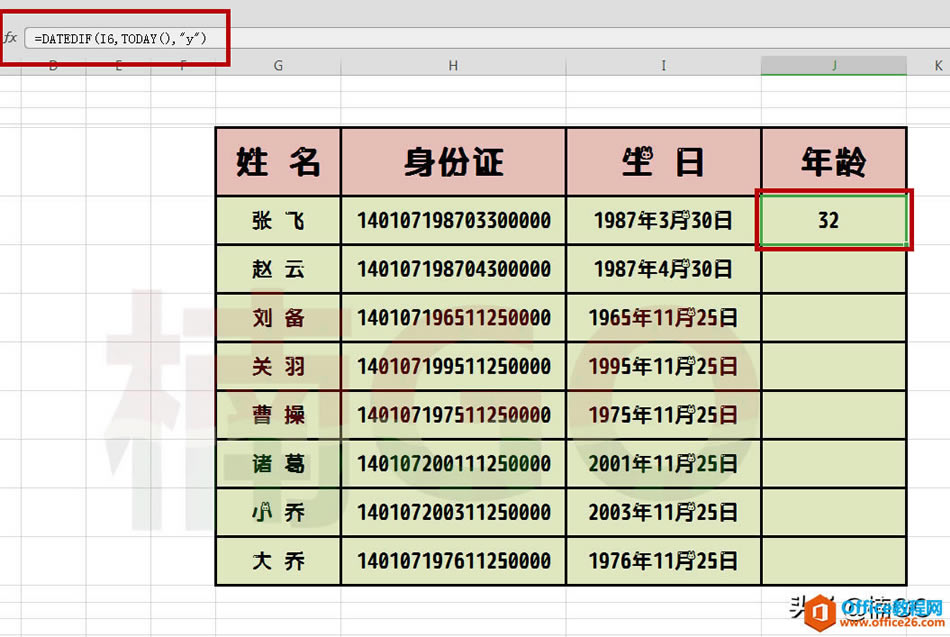Click ID cell 140107196511250000

click(x=453, y=318)
